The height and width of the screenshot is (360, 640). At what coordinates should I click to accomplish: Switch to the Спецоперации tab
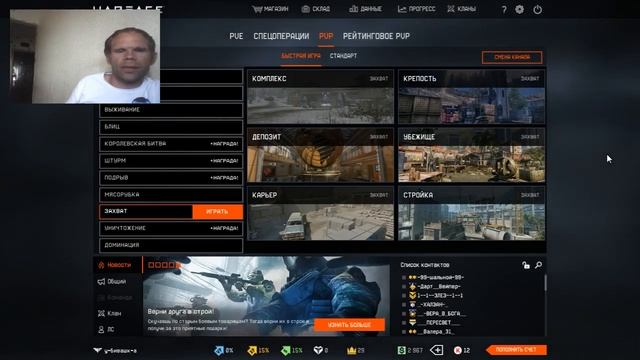click(281, 36)
